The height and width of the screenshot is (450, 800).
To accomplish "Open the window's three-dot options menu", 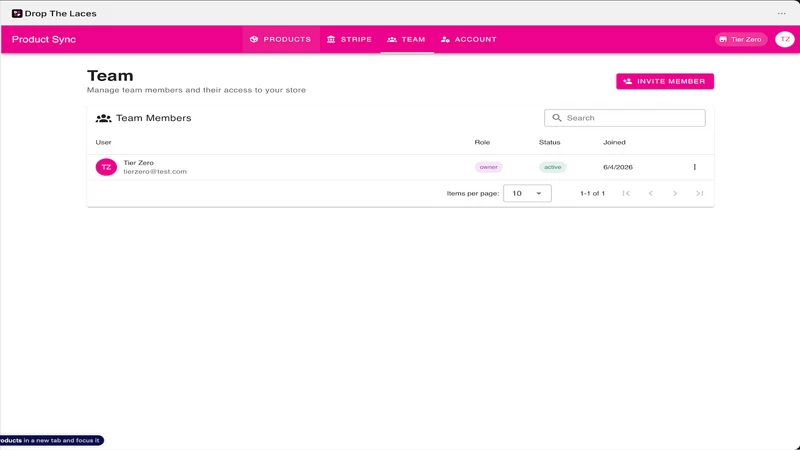I will click(782, 13).
